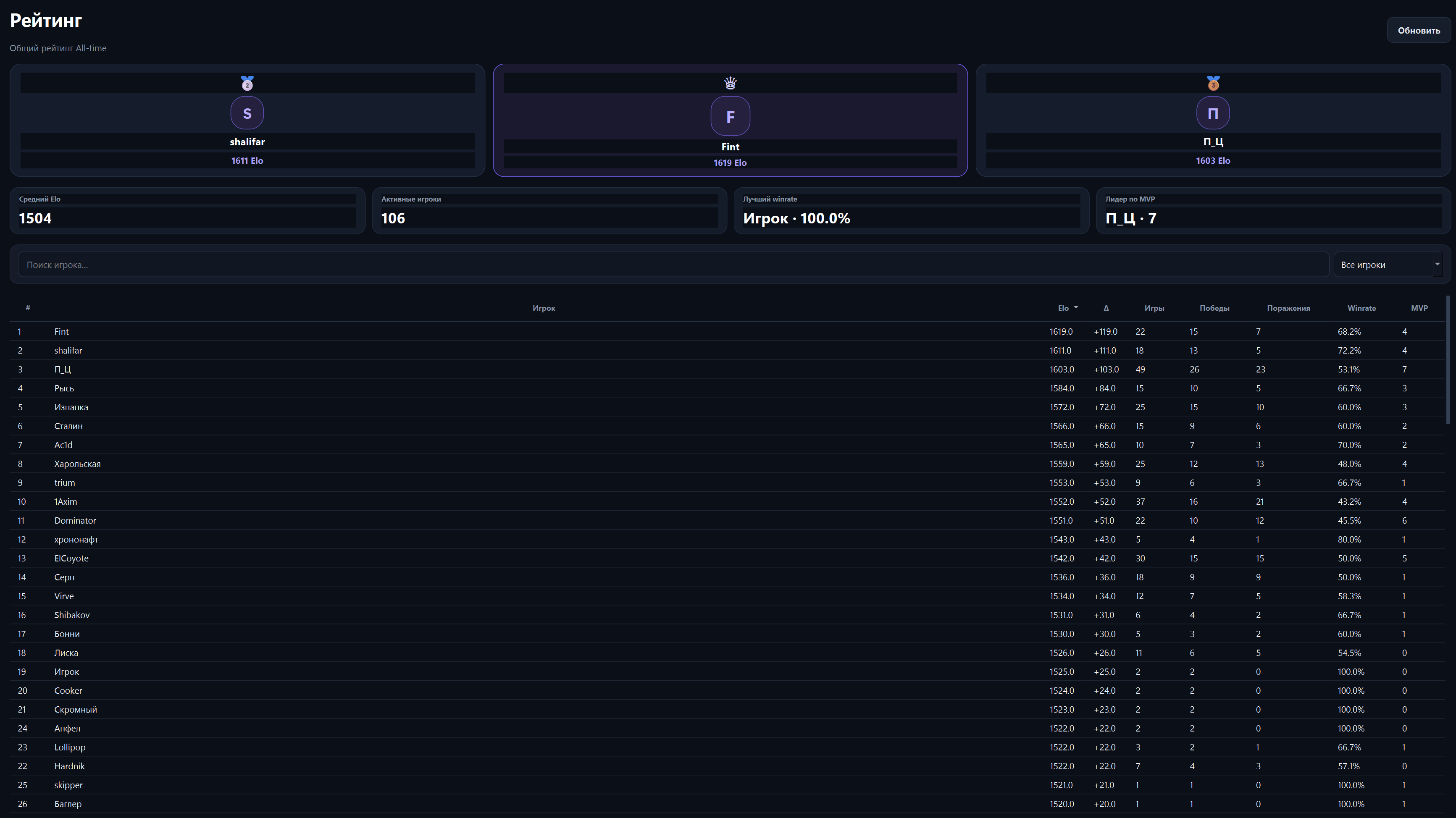The width and height of the screenshot is (1456, 818).
Task: Click player Fint in the table
Action: [x=61, y=332]
